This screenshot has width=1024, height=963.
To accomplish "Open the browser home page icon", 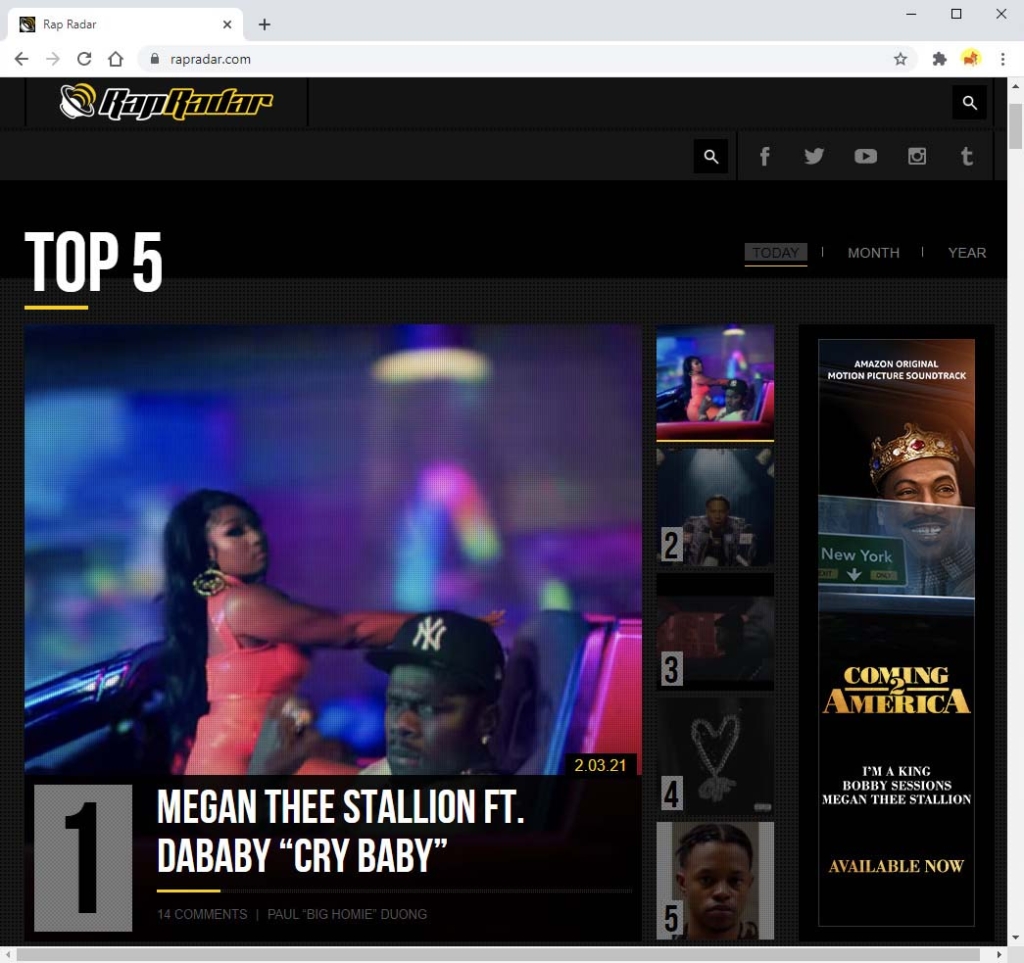I will pyautogui.click(x=116, y=59).
